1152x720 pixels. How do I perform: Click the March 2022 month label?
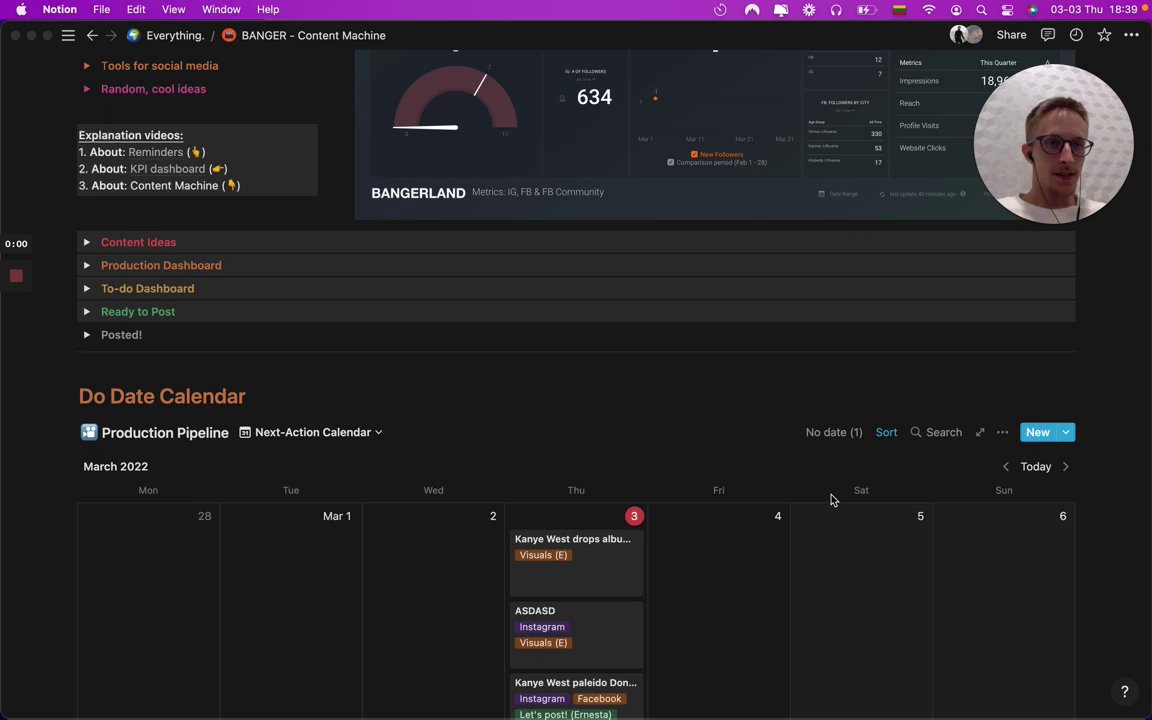115,467
